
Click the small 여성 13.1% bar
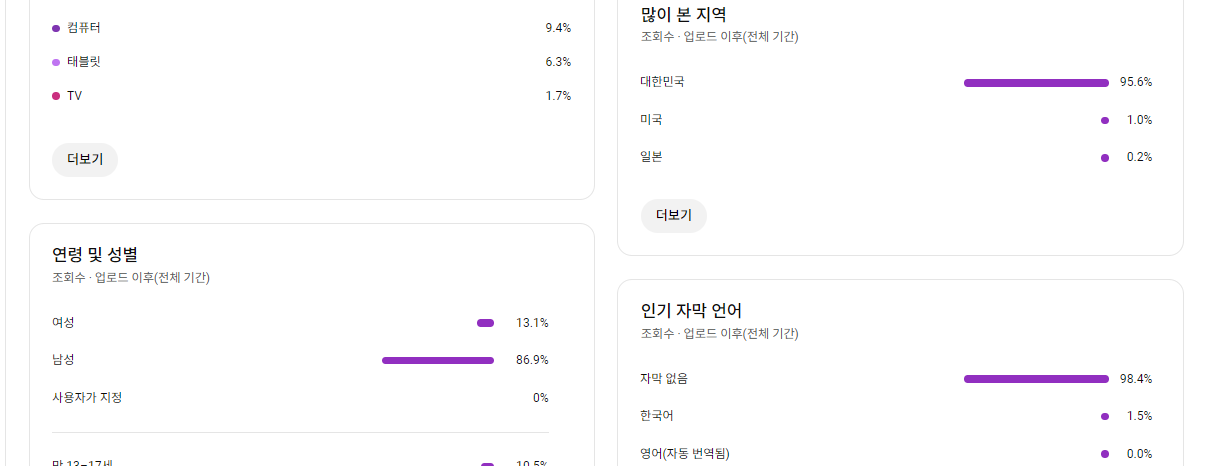pos(486,323)
